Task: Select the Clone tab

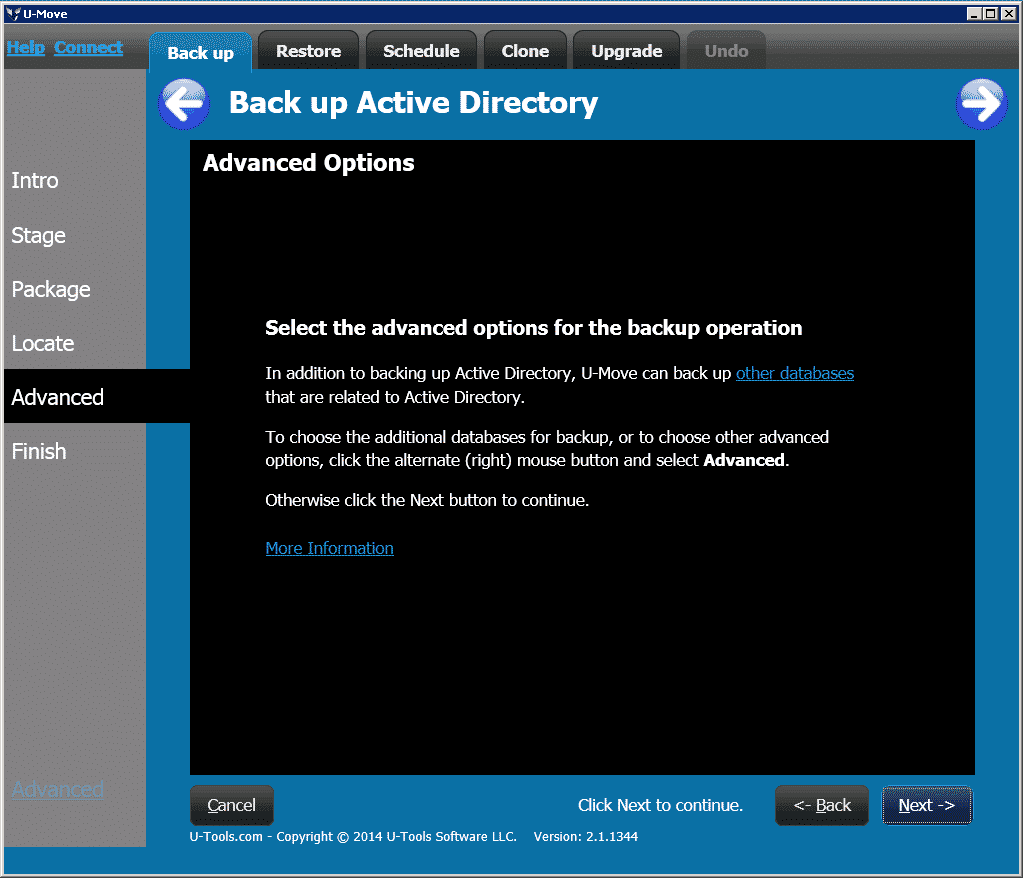Action: (x=525, y=51)
